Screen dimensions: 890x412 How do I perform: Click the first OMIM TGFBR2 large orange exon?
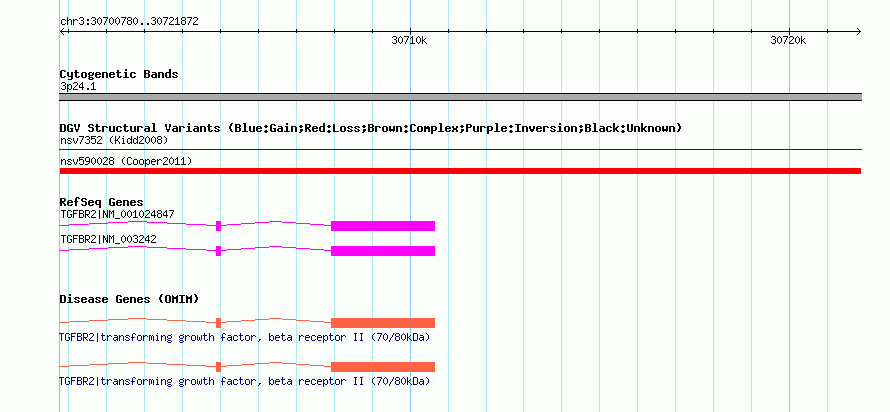coord(383,323)
